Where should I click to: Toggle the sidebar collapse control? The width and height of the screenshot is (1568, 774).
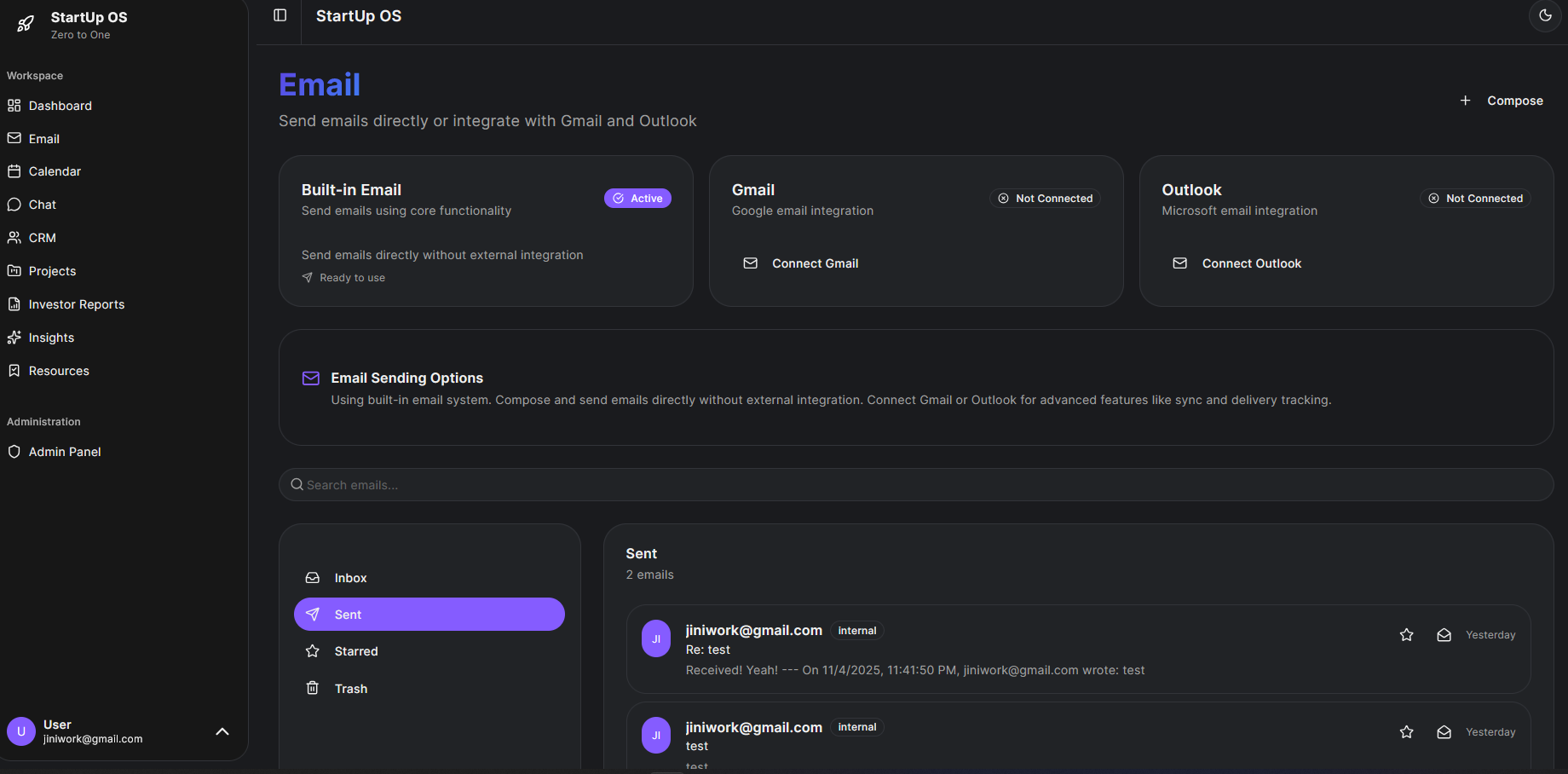pos(279,14)
